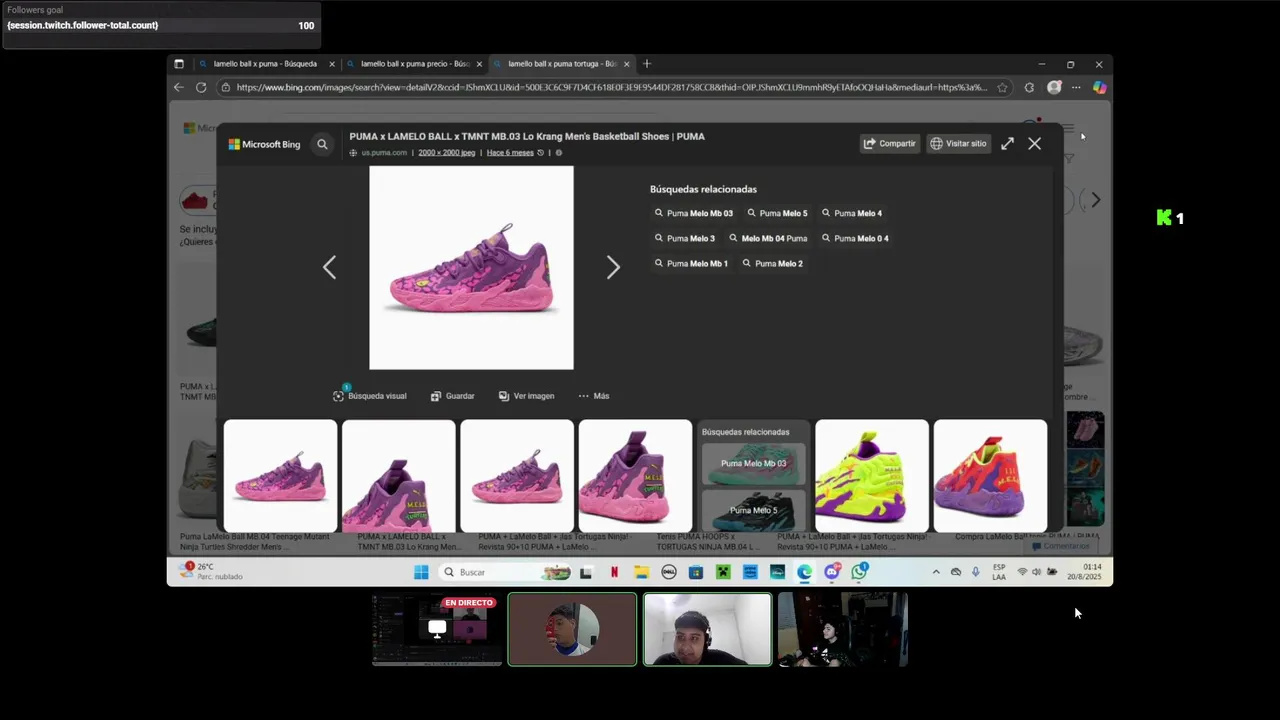Screen dimensions: 1280x720
Task: Show hidden system tray icons
Action: tap(936, 572)
